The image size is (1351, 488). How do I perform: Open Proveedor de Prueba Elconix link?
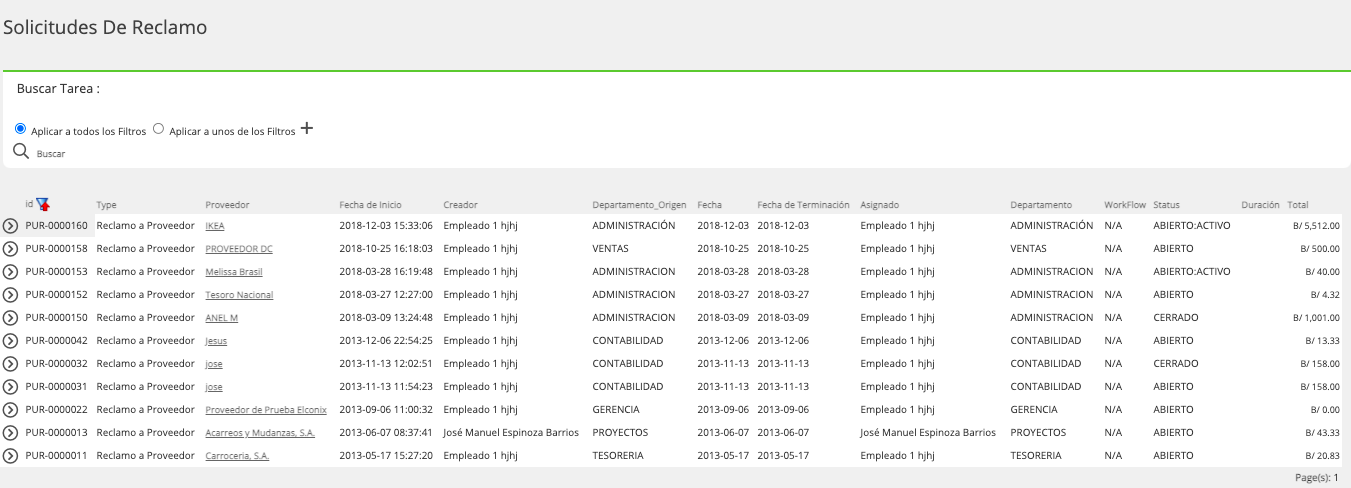[x=266, y=410]
